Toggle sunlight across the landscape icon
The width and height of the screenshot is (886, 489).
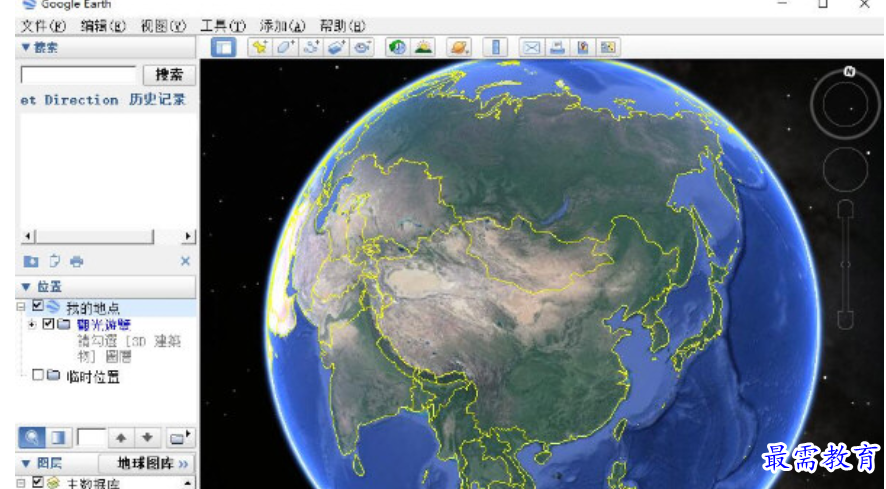[423, 47]
